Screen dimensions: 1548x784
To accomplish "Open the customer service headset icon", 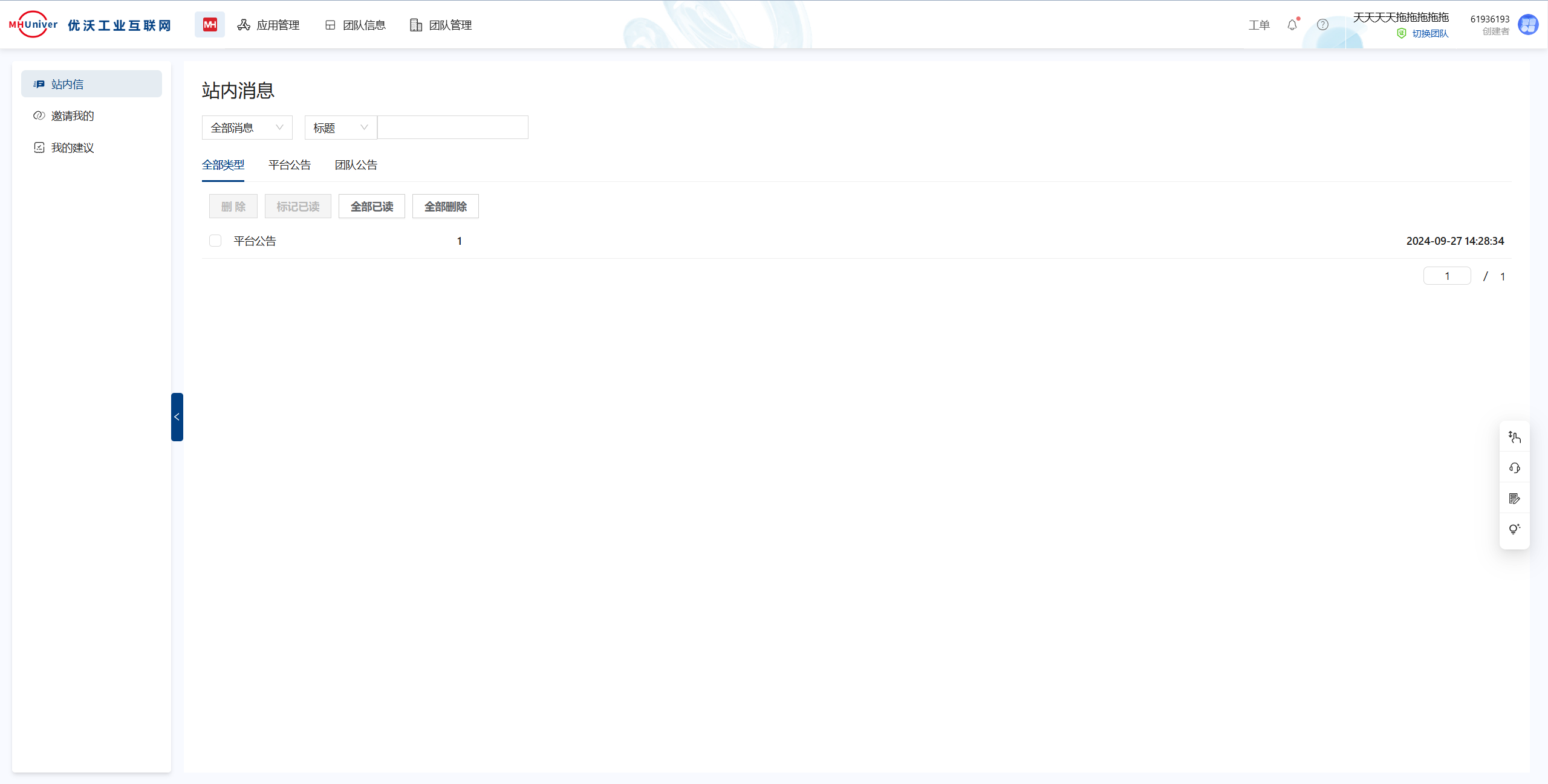I will (x=1514, y=468).
